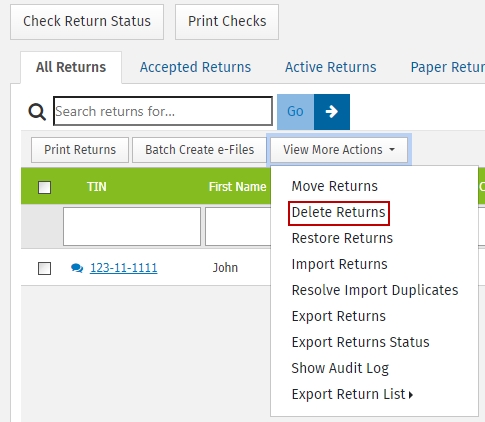Tick the select-all checkbox in header row

click(x=44, y=187)
